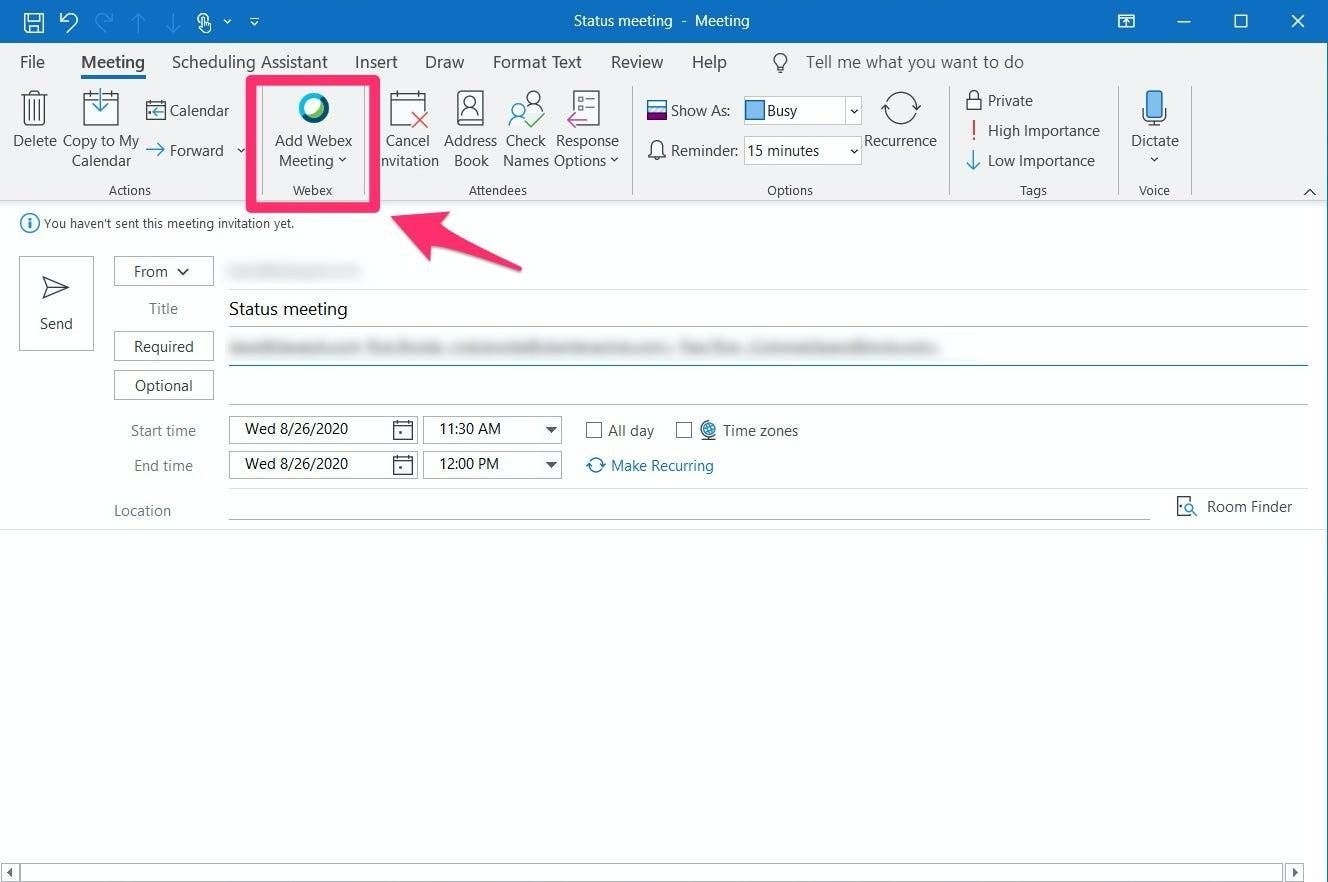The width and height of the screenshot is (1328, 882).
Task: Expand the Forward dropdown arrow
Action: [x=241, y=151]
